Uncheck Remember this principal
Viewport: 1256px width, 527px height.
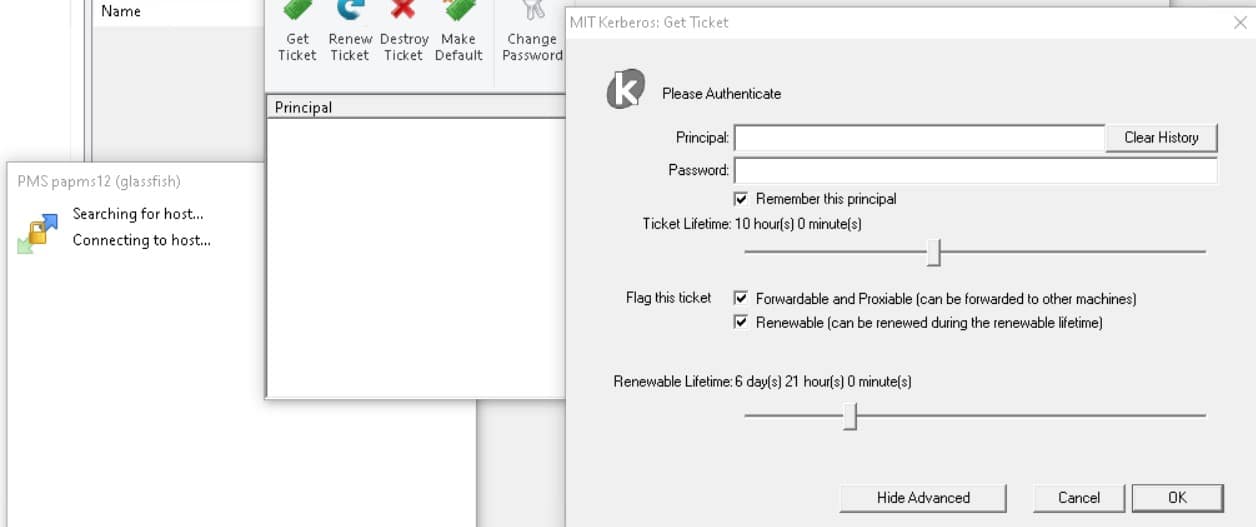coord(741,198)
